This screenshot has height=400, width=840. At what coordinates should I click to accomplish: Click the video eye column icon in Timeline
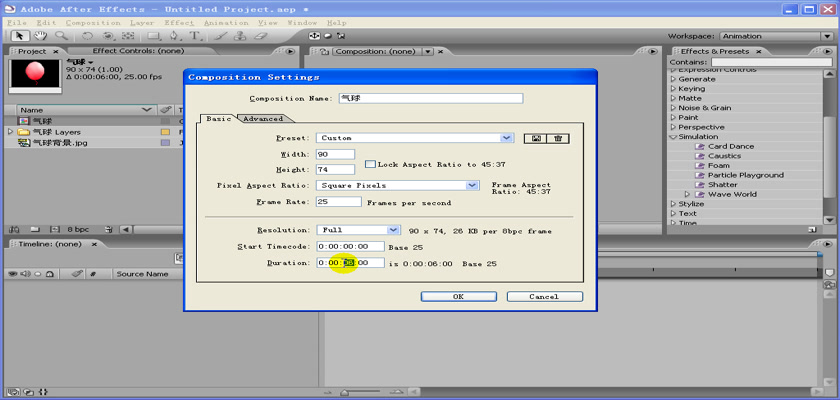(x=13, y=274)
